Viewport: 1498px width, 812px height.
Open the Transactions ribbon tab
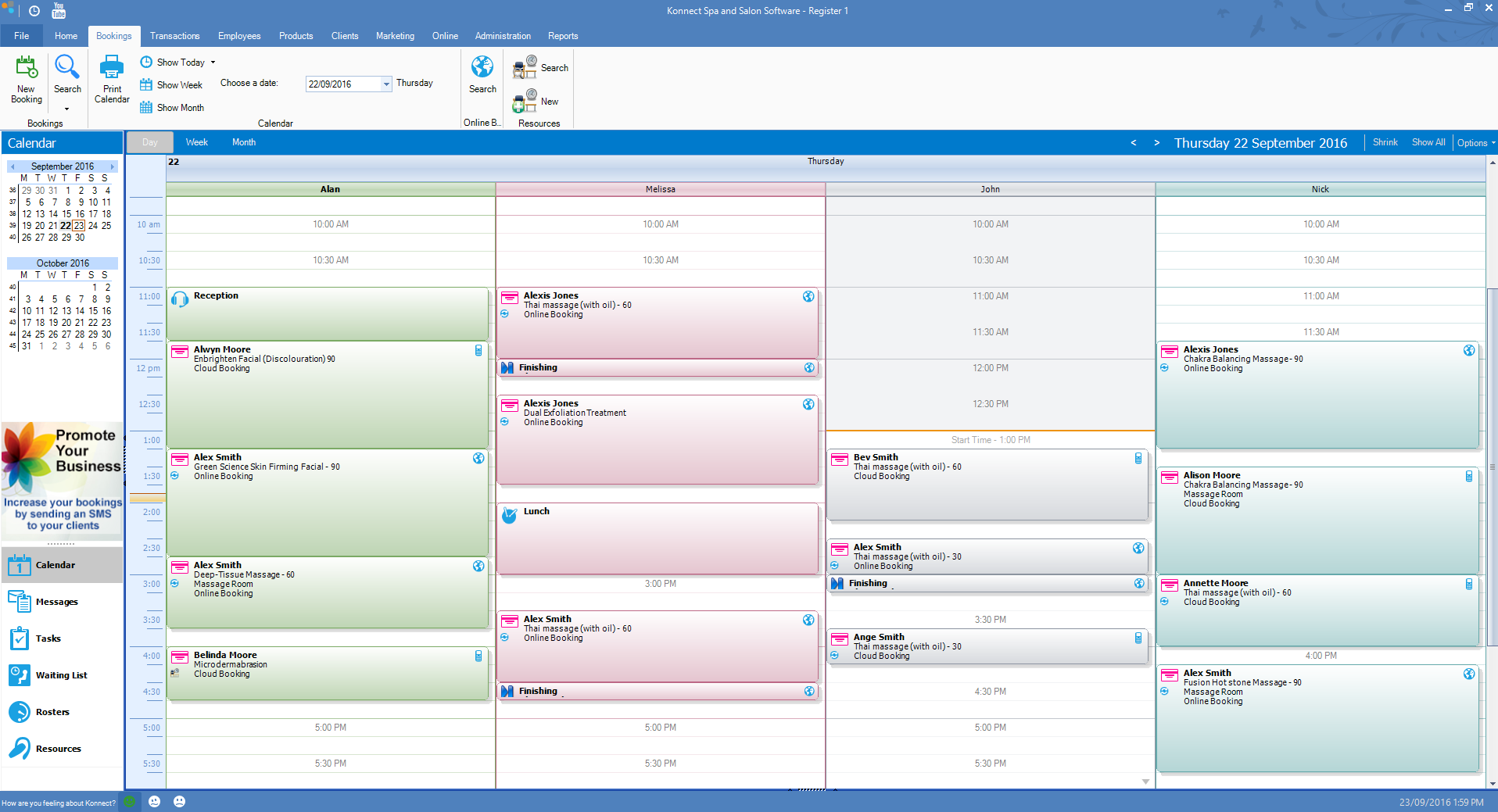pos(174,36)
